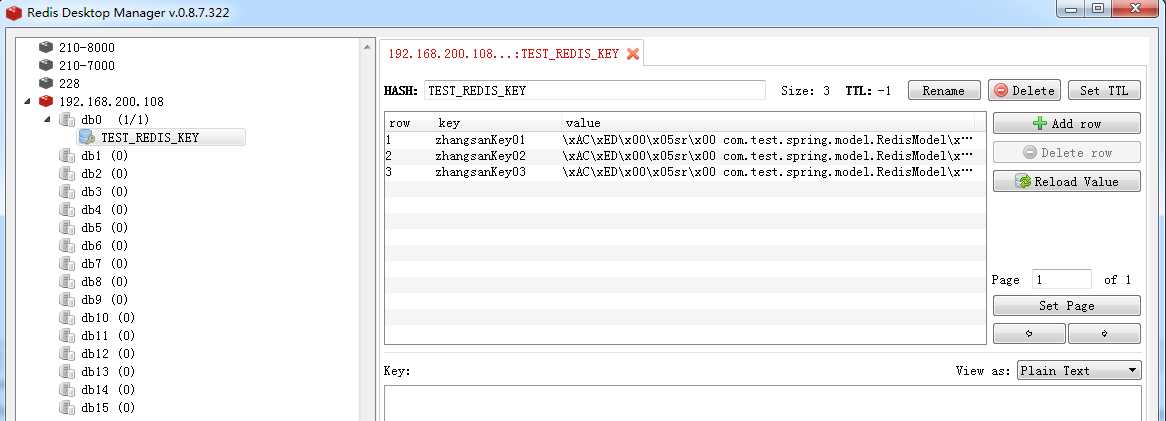Delete the hash key
This screenshot has height=421, width=1166.
1023,90
